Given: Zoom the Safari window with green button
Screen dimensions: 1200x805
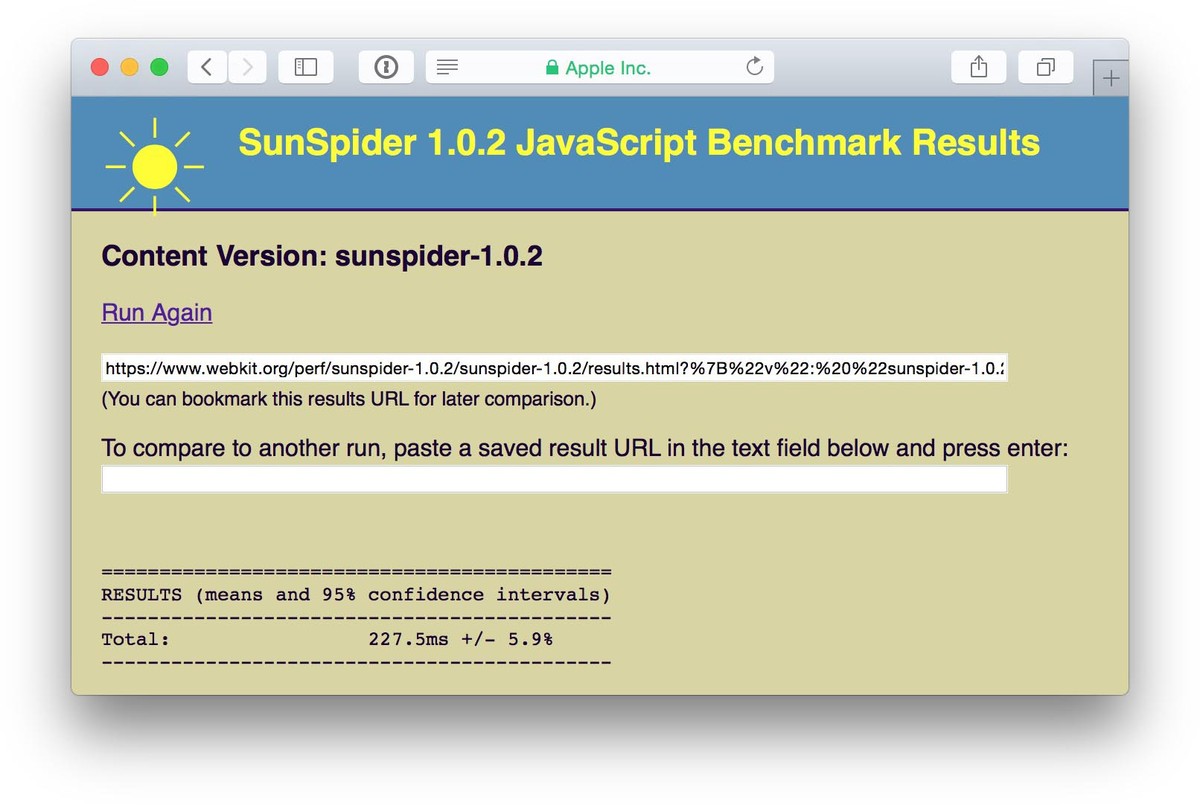Looking at the screenshot, I should (158, 67).
